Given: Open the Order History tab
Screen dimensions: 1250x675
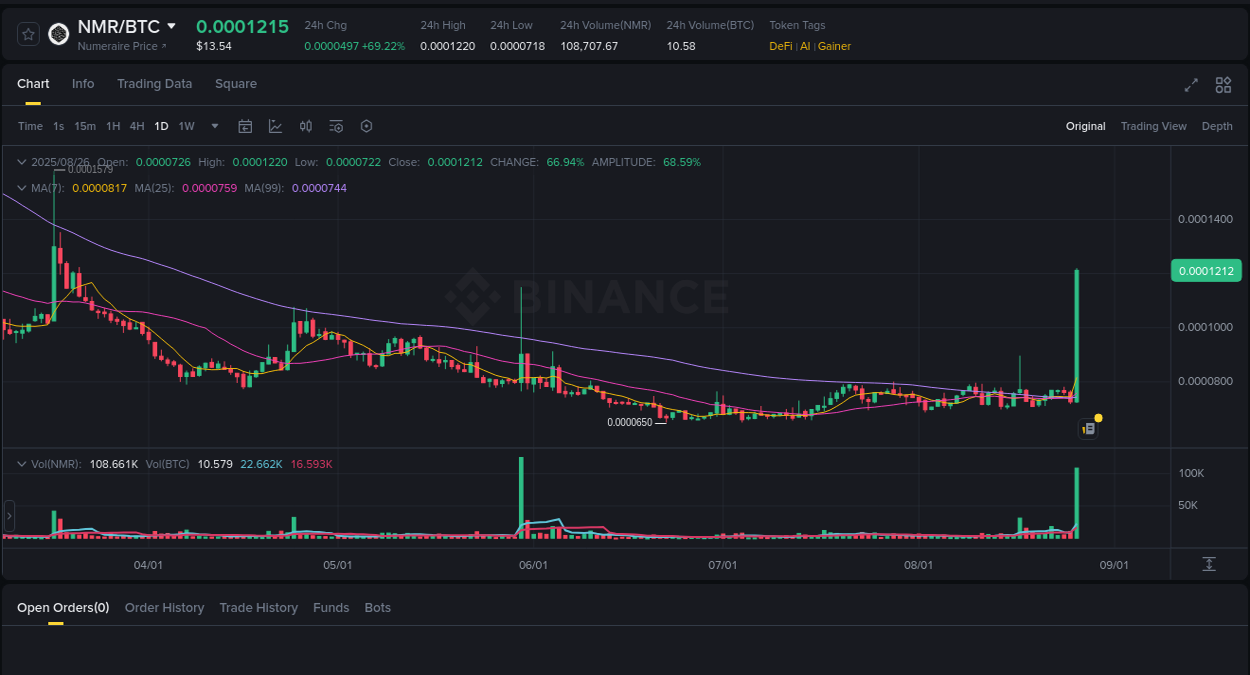Looking at the screenshot, I should point(164,607).
